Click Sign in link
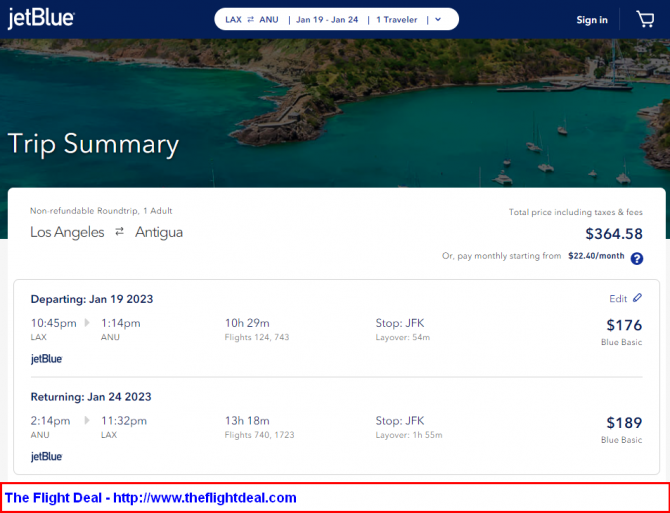670x513 pixels. pos(592,20)
